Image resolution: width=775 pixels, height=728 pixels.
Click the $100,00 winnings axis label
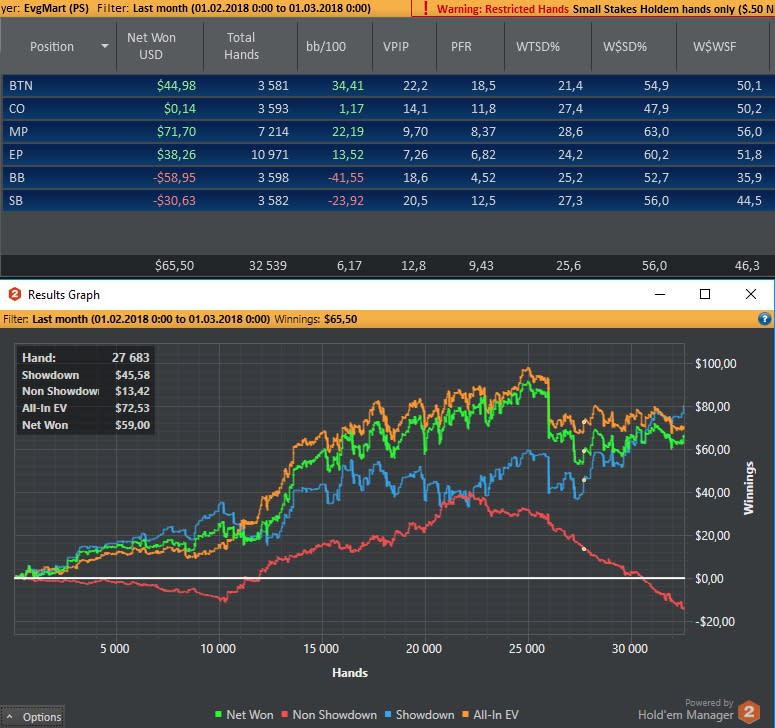click(715, 363)
